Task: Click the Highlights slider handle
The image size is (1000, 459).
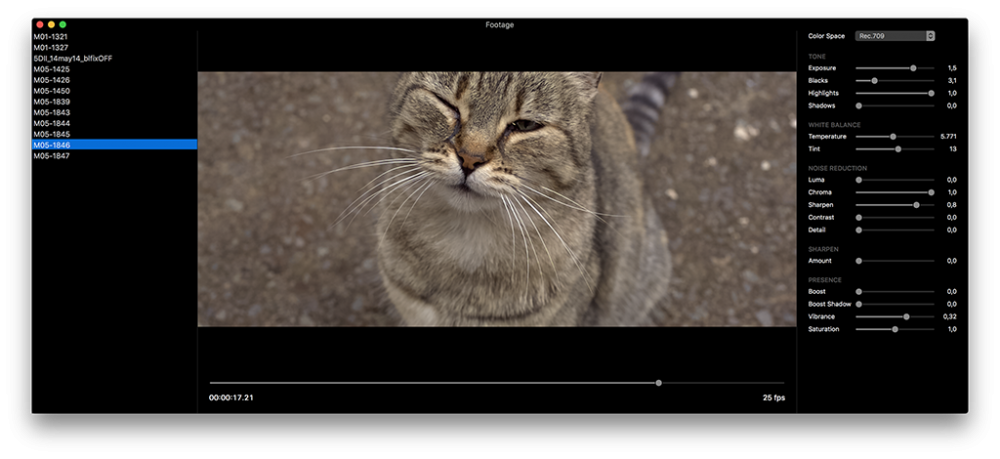Action: coord(931,93)
